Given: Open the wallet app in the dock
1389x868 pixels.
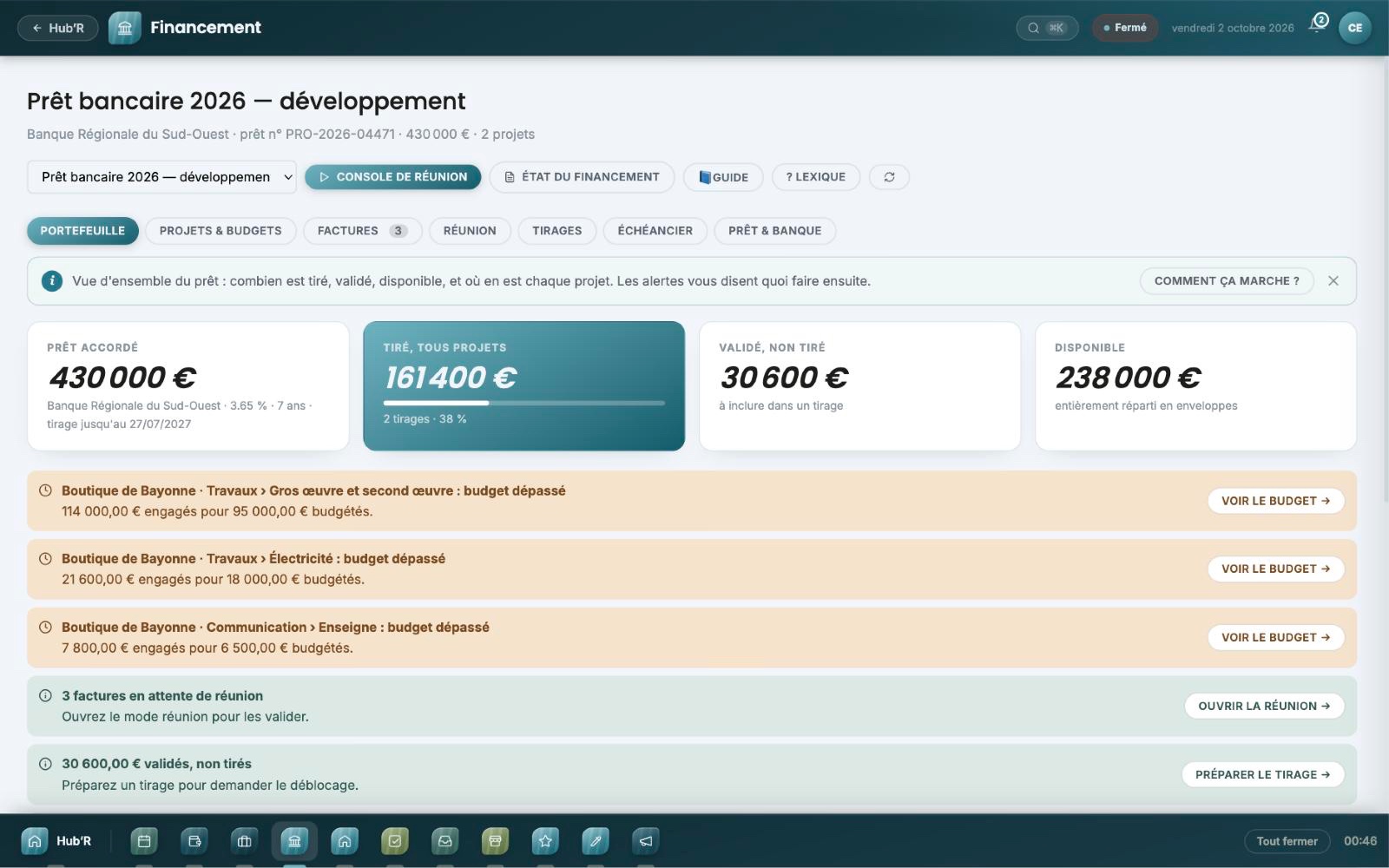Looking at the screenshot, I should (194, 840).
